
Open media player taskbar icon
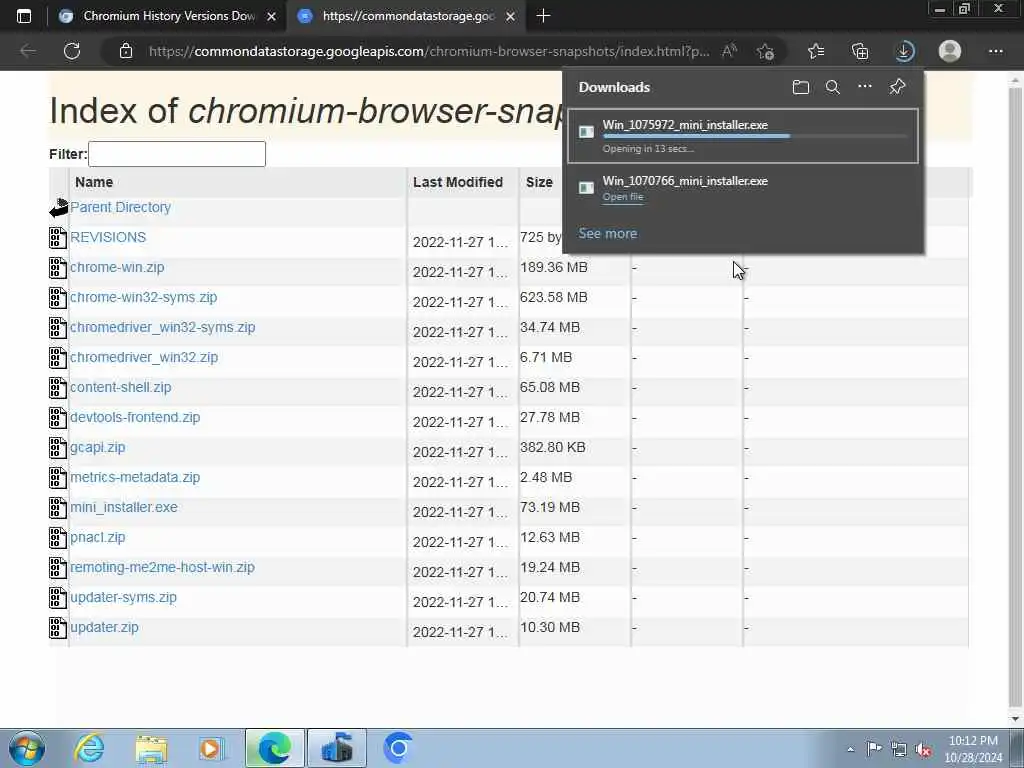coord(211,748)
